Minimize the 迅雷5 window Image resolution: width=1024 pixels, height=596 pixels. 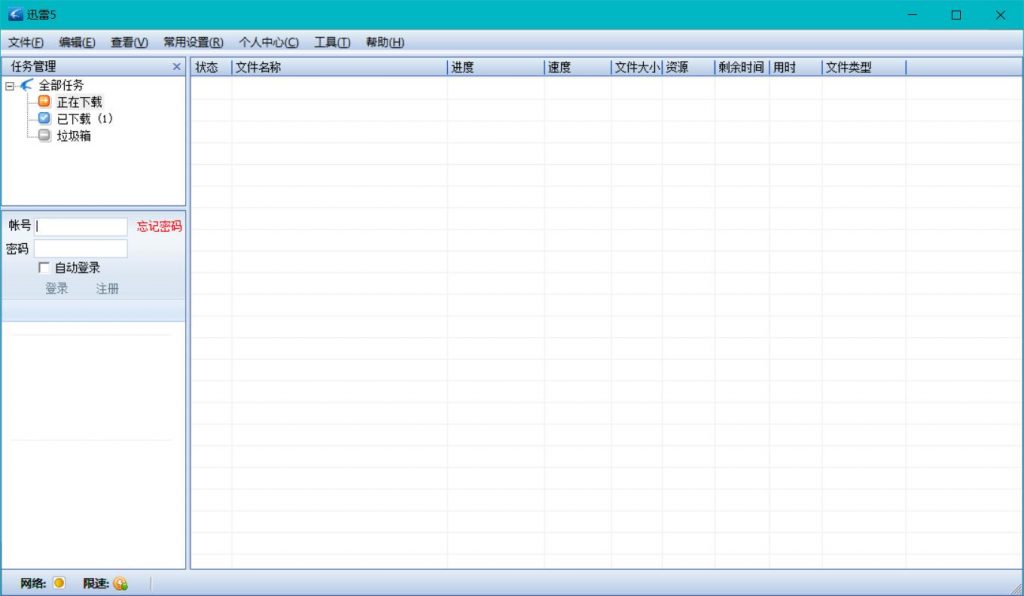[x=913, y=14]
